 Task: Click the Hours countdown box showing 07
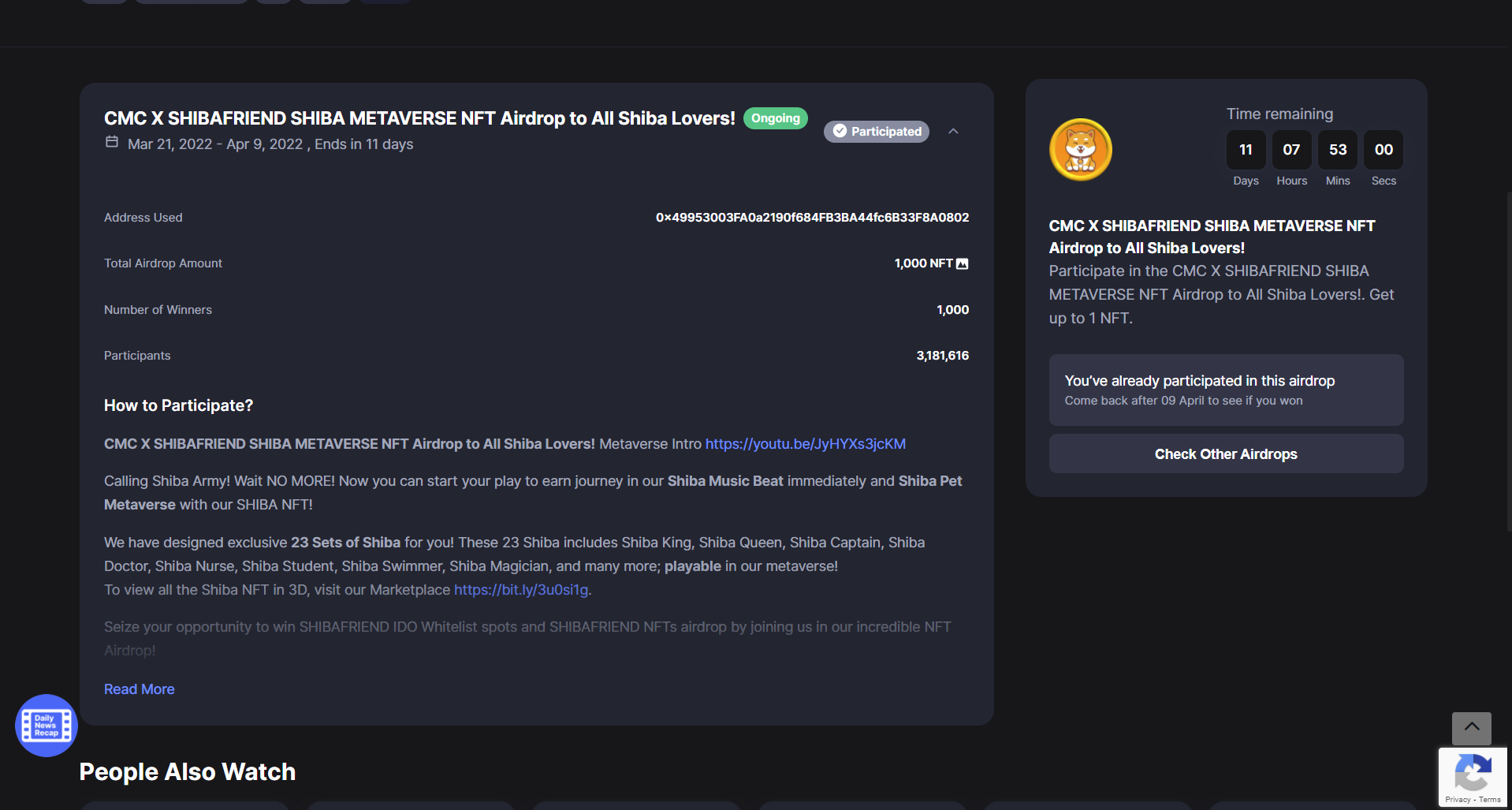[x=1291, y=150]
